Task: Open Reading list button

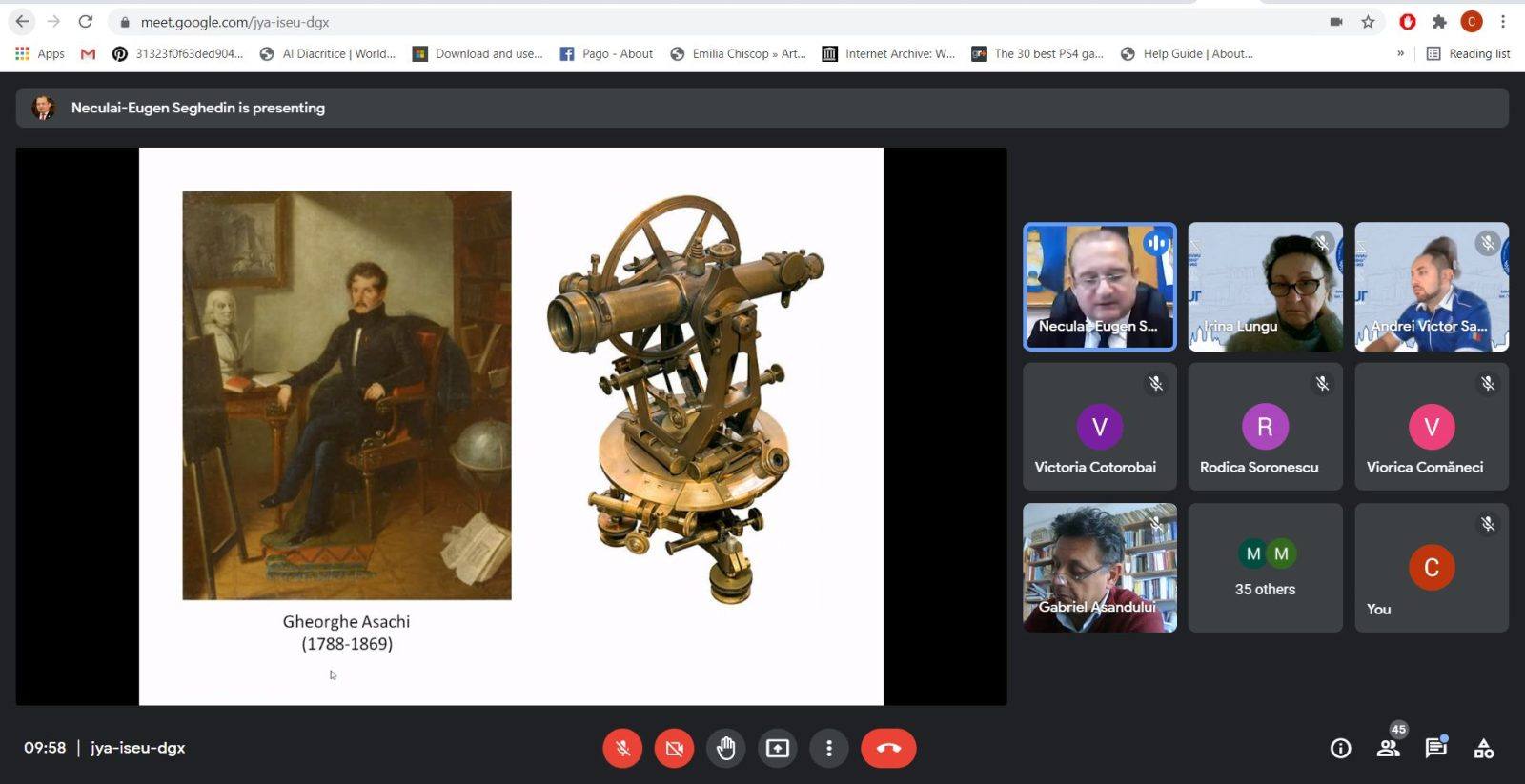Action: pos(1468,54)
